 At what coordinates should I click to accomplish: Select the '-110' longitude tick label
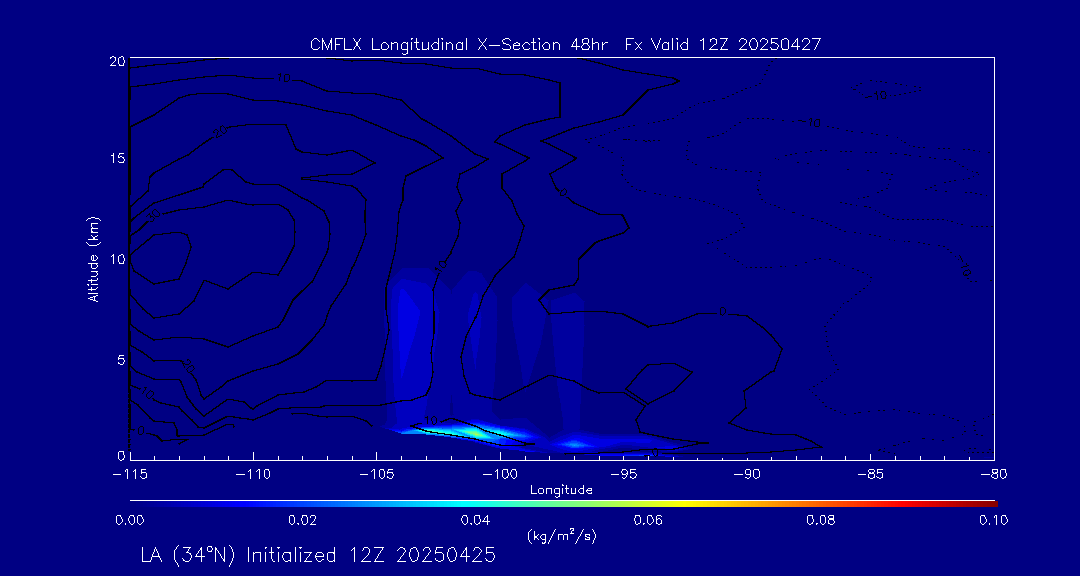(x=253, y=475)
